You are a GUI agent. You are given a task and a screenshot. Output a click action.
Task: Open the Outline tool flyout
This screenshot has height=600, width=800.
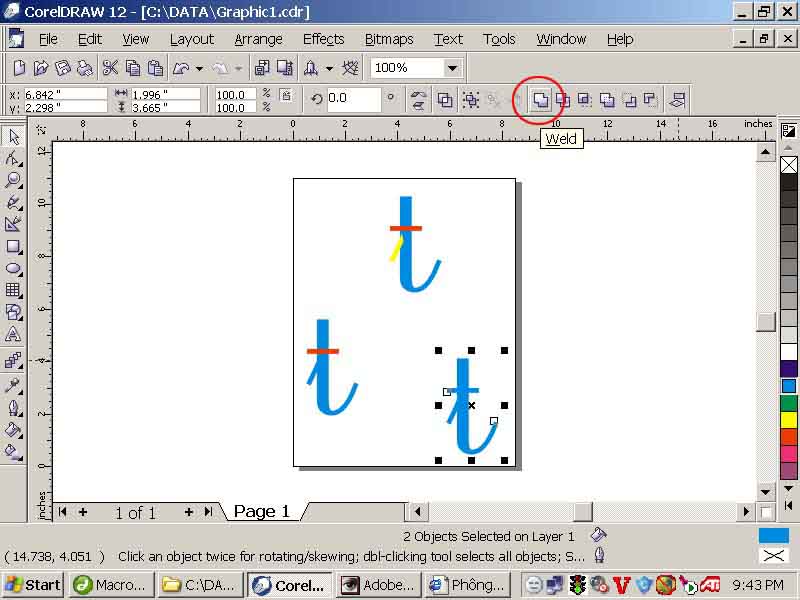pos(13,407)
